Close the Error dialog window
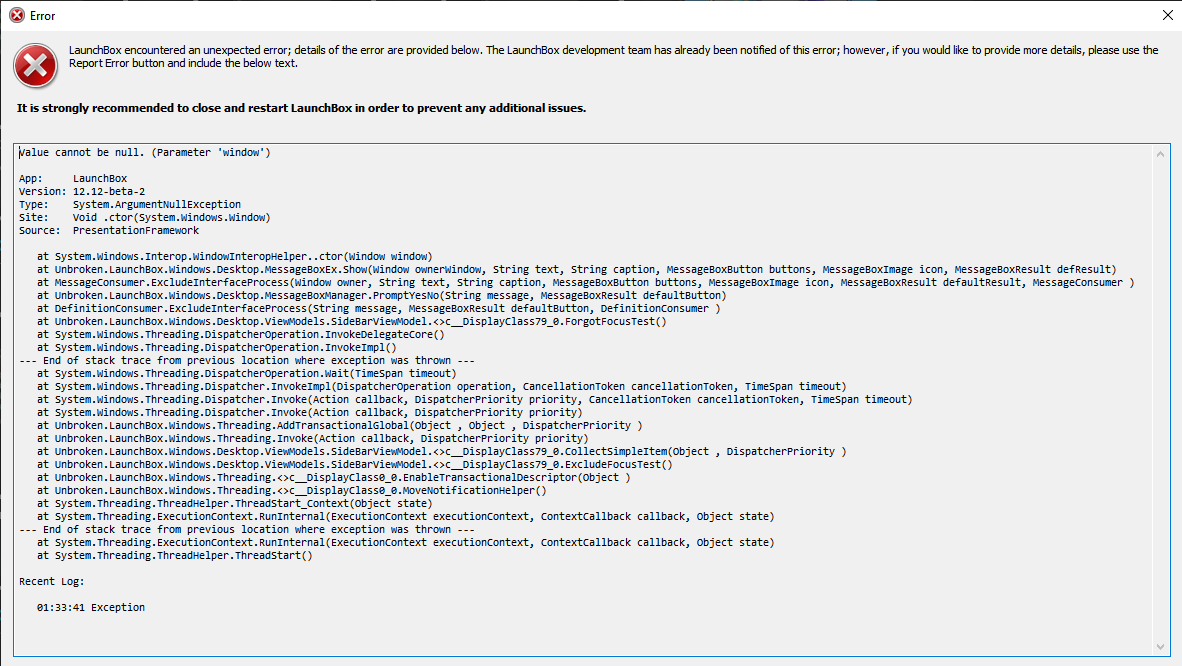The height and width of the screenshot is (666, 1182). click(x=1168, y=15)
